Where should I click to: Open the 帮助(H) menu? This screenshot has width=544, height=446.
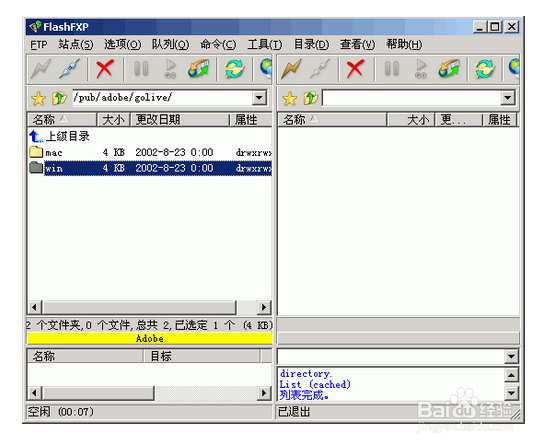click(404, 44)
